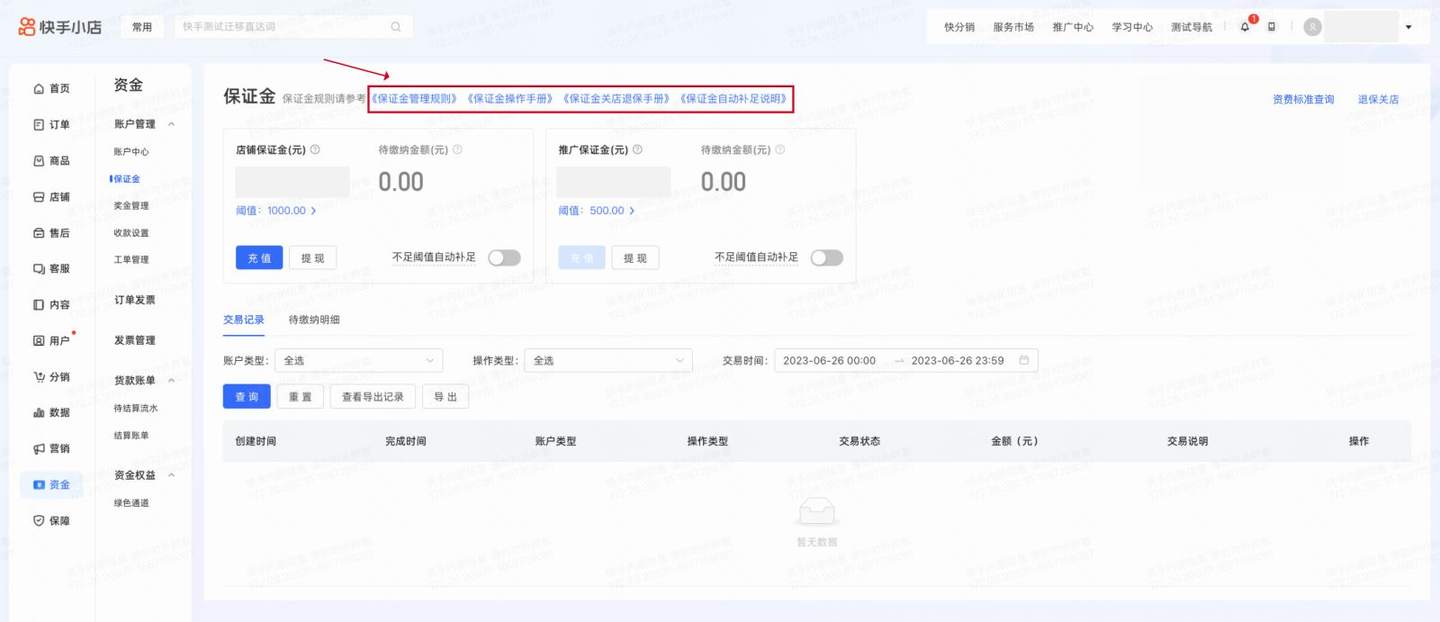Enable auto-replenish for promotion deposit
Viewport: 1440px width, 622px height.
click(x=827, y=257)
